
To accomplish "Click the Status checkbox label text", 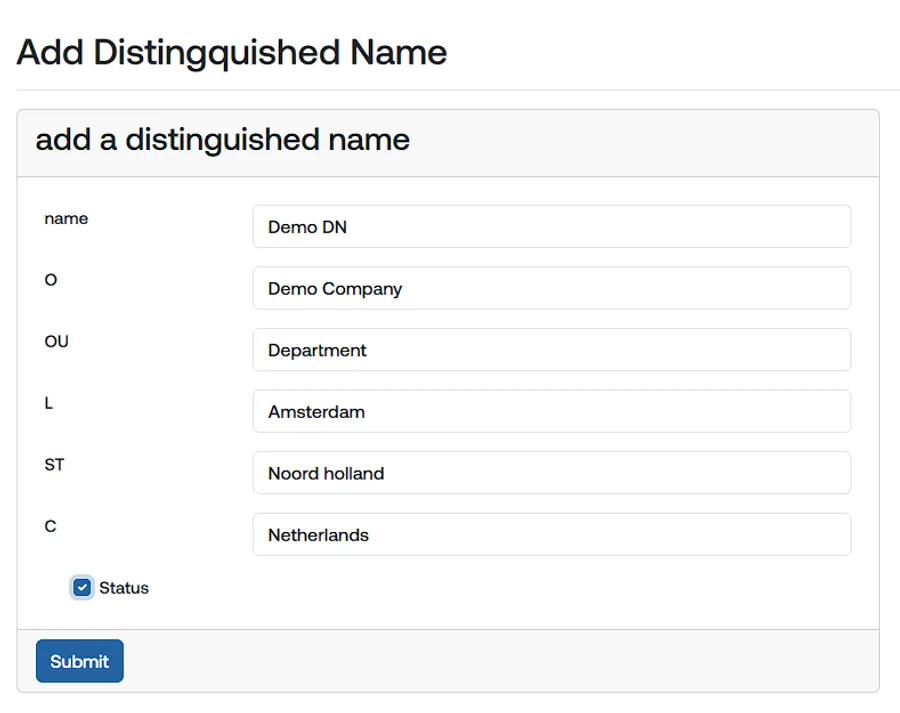I will point(124,588).
